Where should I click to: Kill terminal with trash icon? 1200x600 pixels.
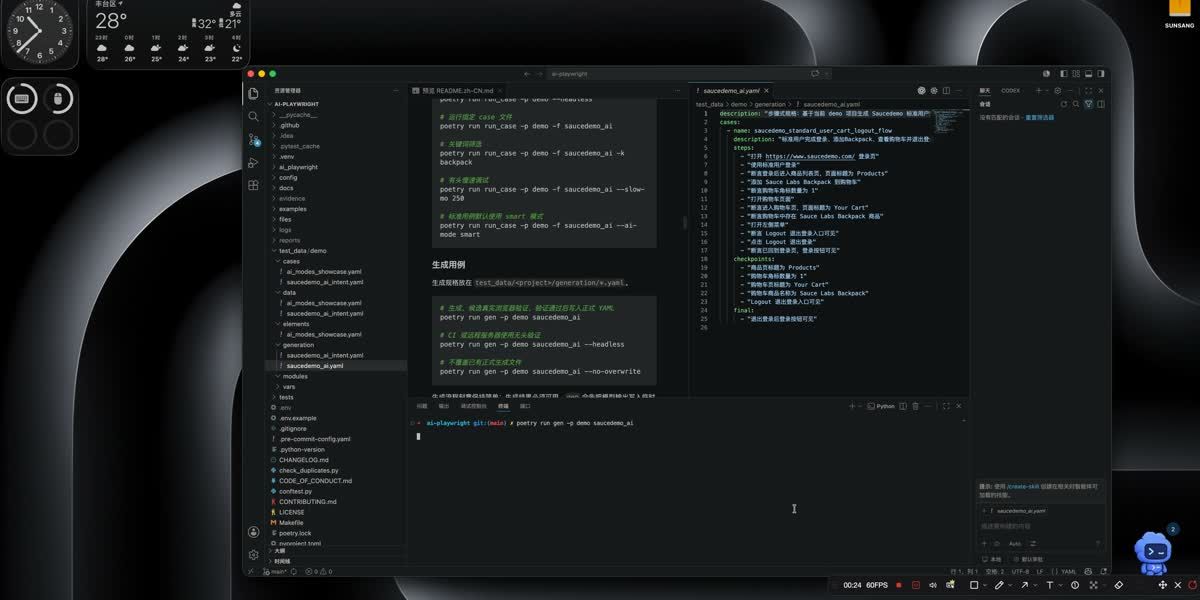pos(915,406)
